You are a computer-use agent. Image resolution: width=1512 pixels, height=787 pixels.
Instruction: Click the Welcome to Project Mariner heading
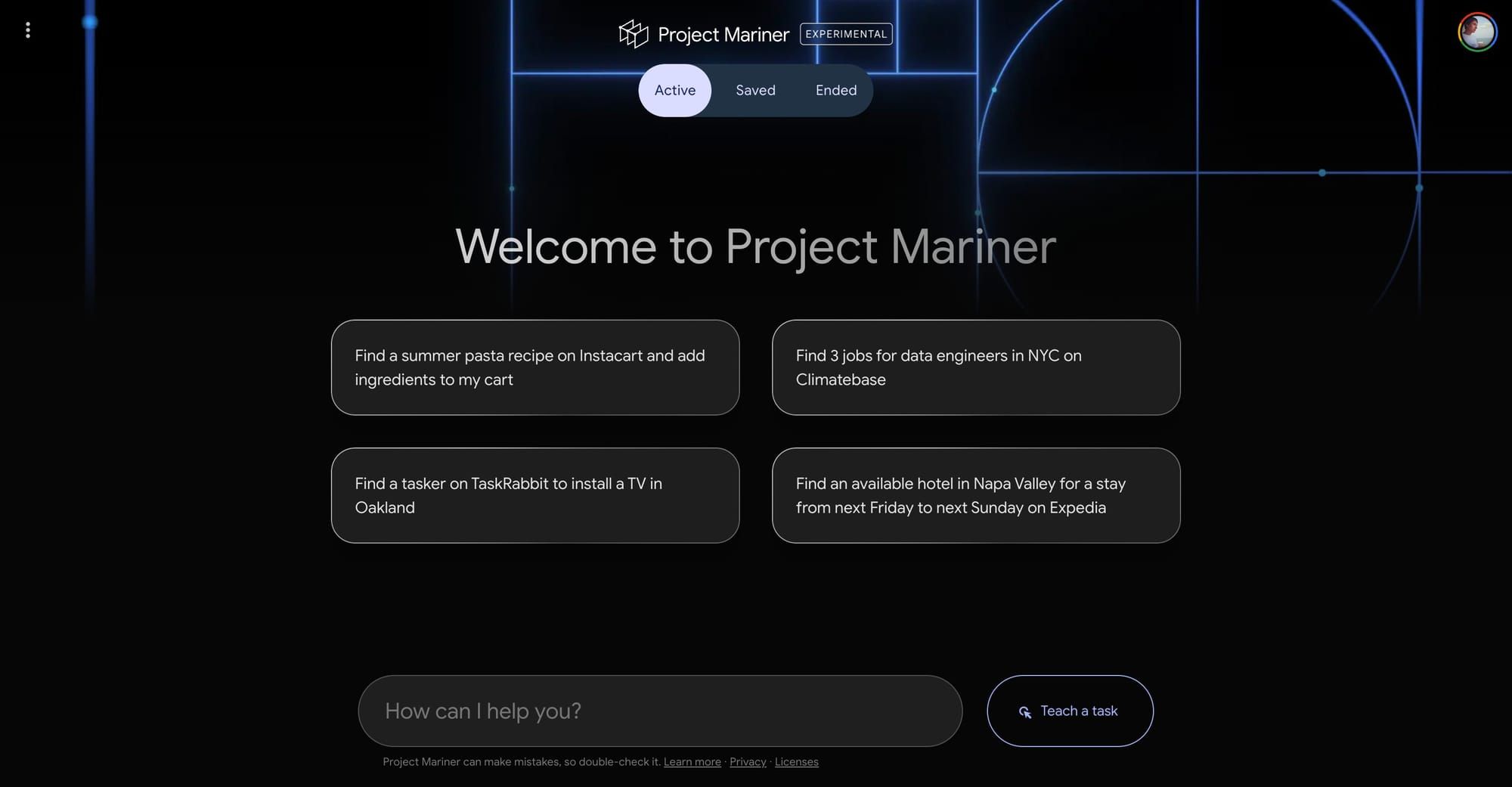(756, 246)
